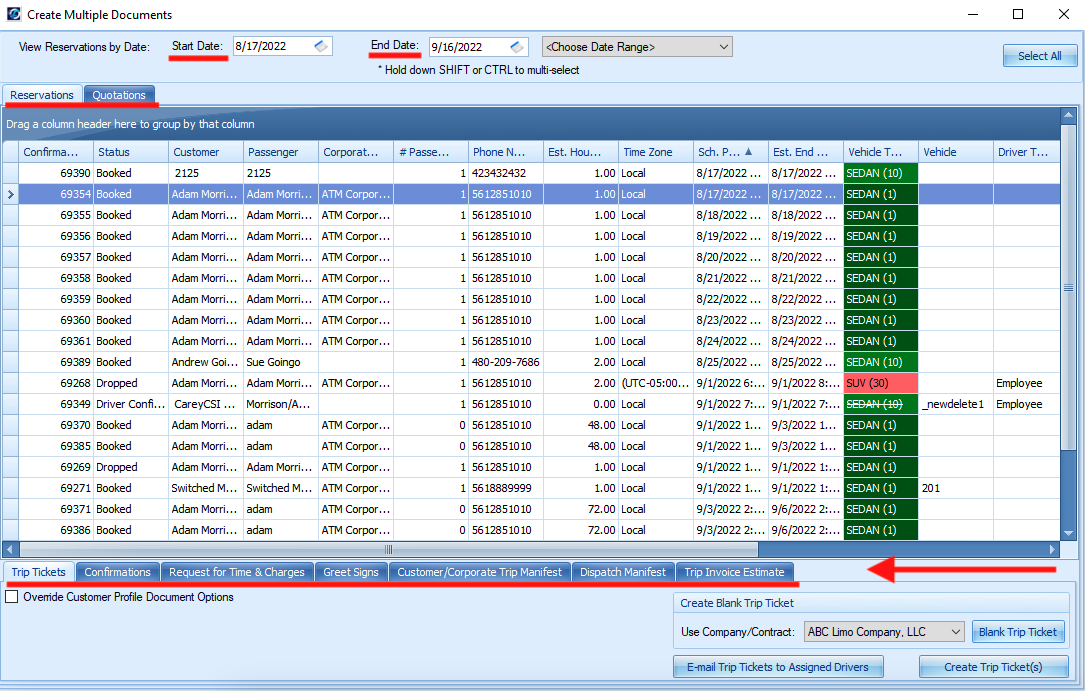
Task: Click phone number 5618889999
Action: point(505,488)
